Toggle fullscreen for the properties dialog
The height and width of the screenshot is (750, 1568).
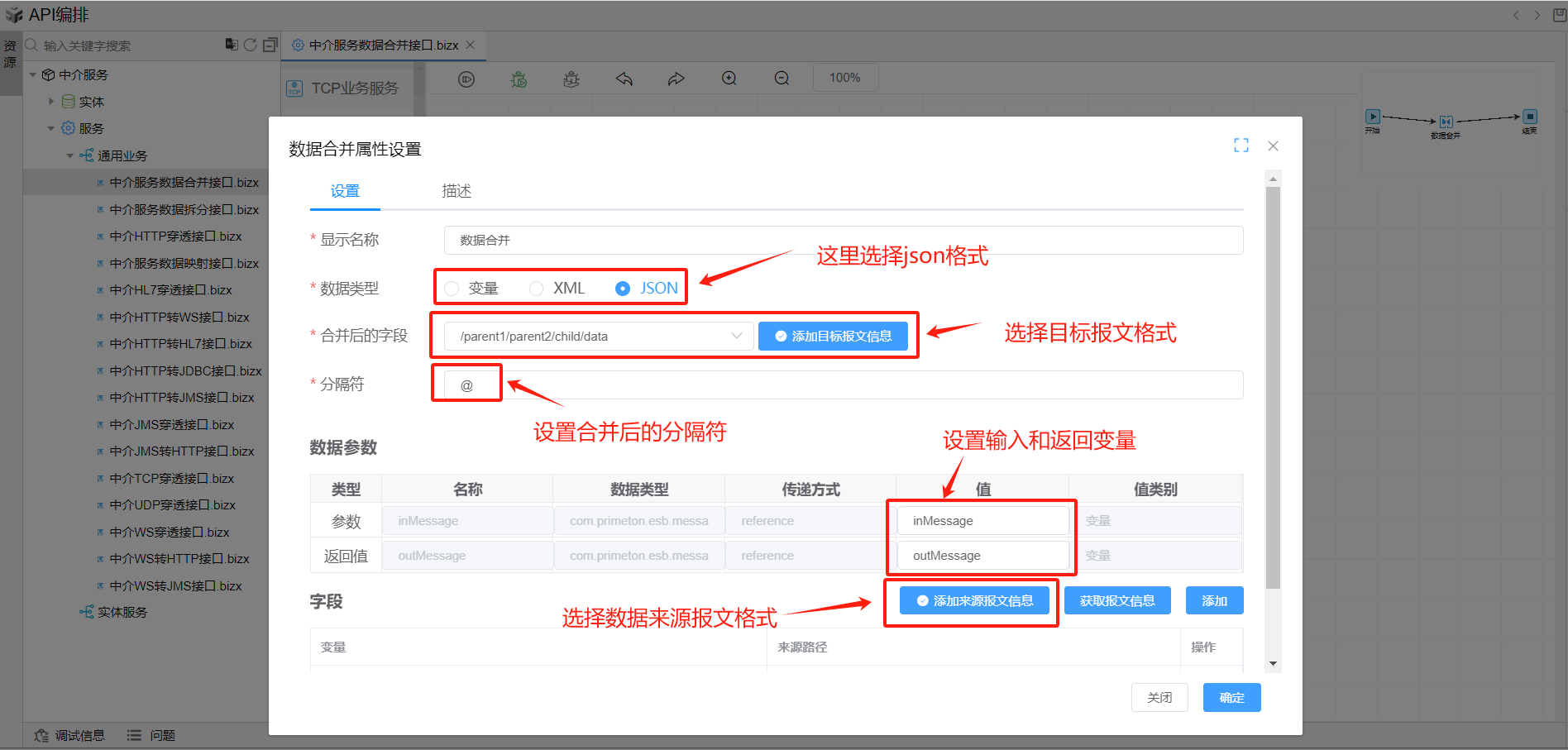[1241, 146]
